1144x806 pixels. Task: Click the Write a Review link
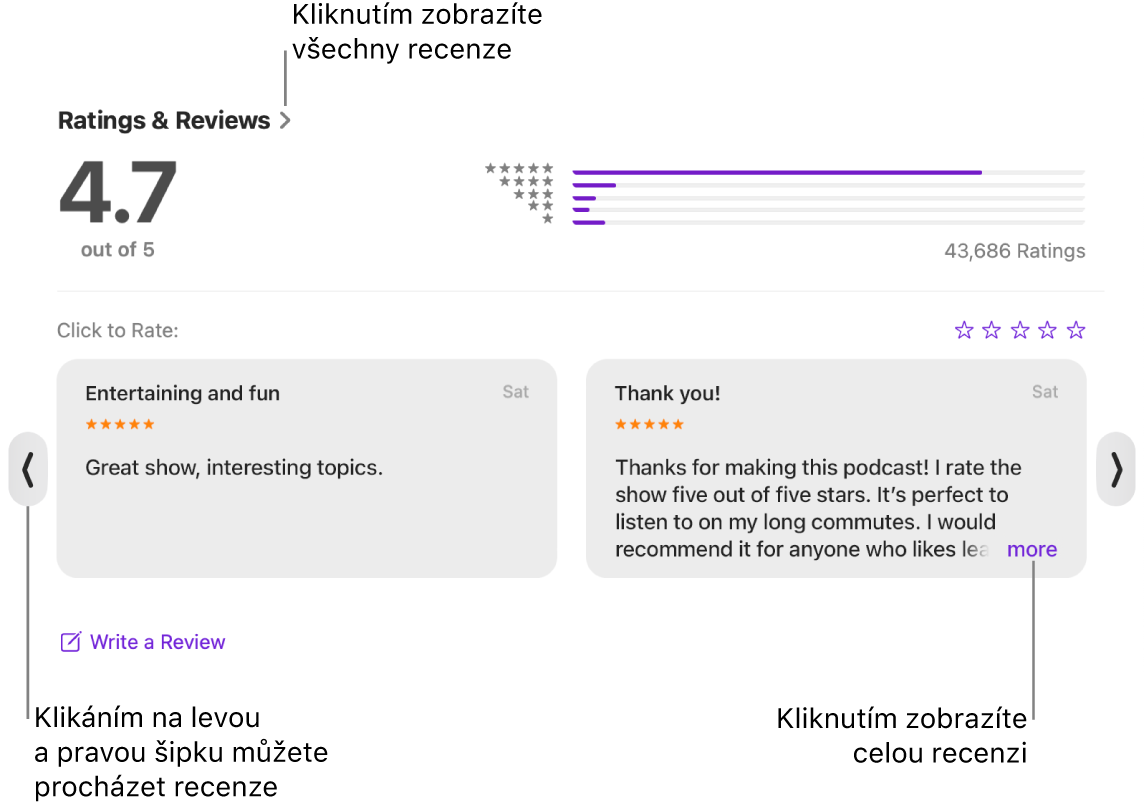coord(157,641)
